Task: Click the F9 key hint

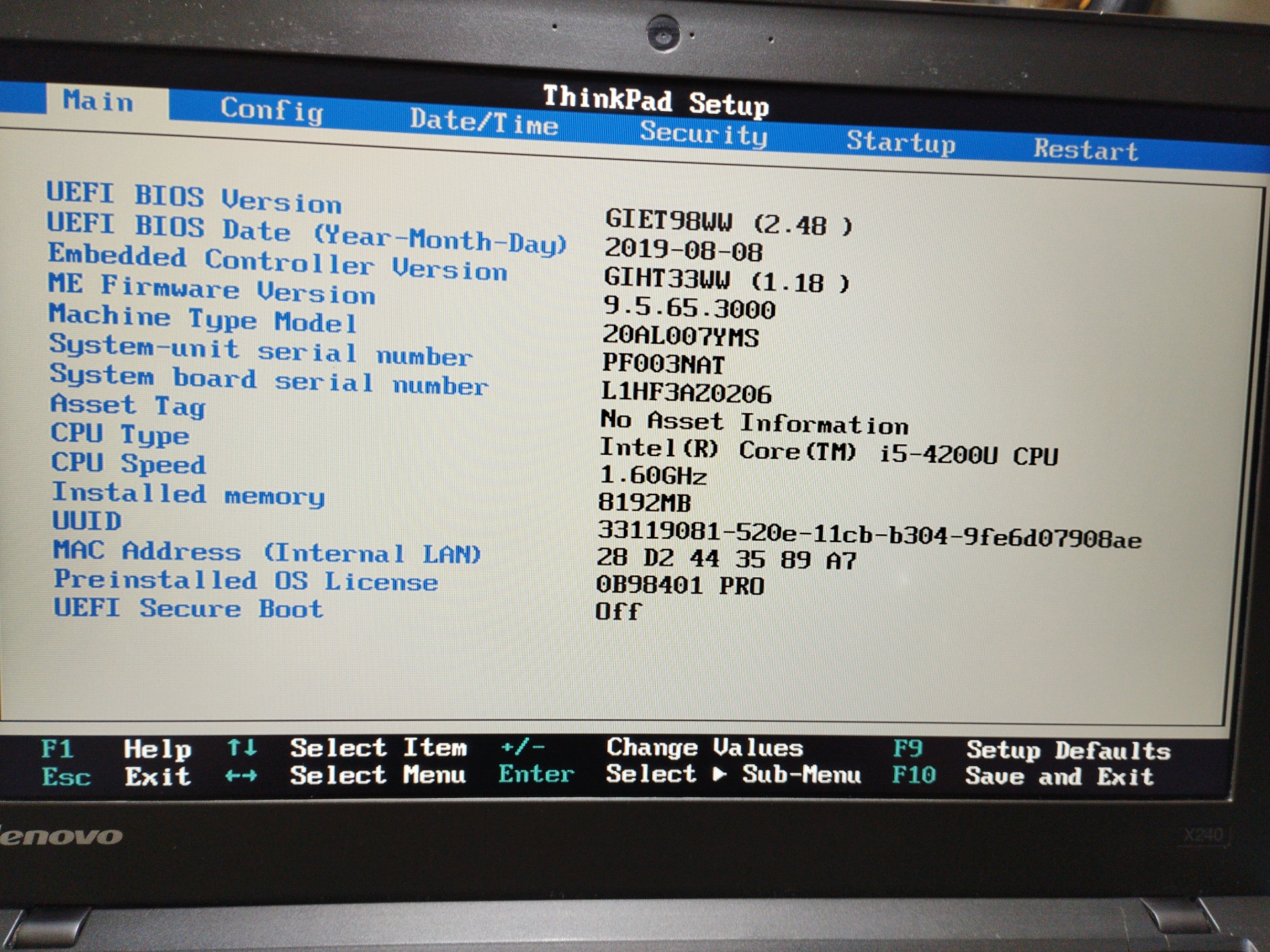Action: click(908, 748)
